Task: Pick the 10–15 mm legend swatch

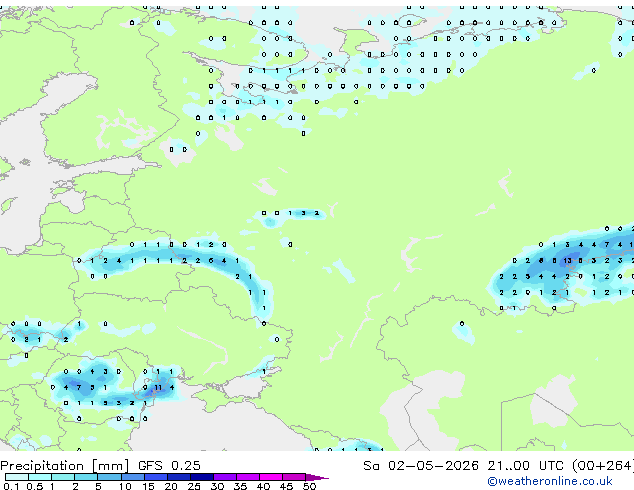Action: (132, 477)
